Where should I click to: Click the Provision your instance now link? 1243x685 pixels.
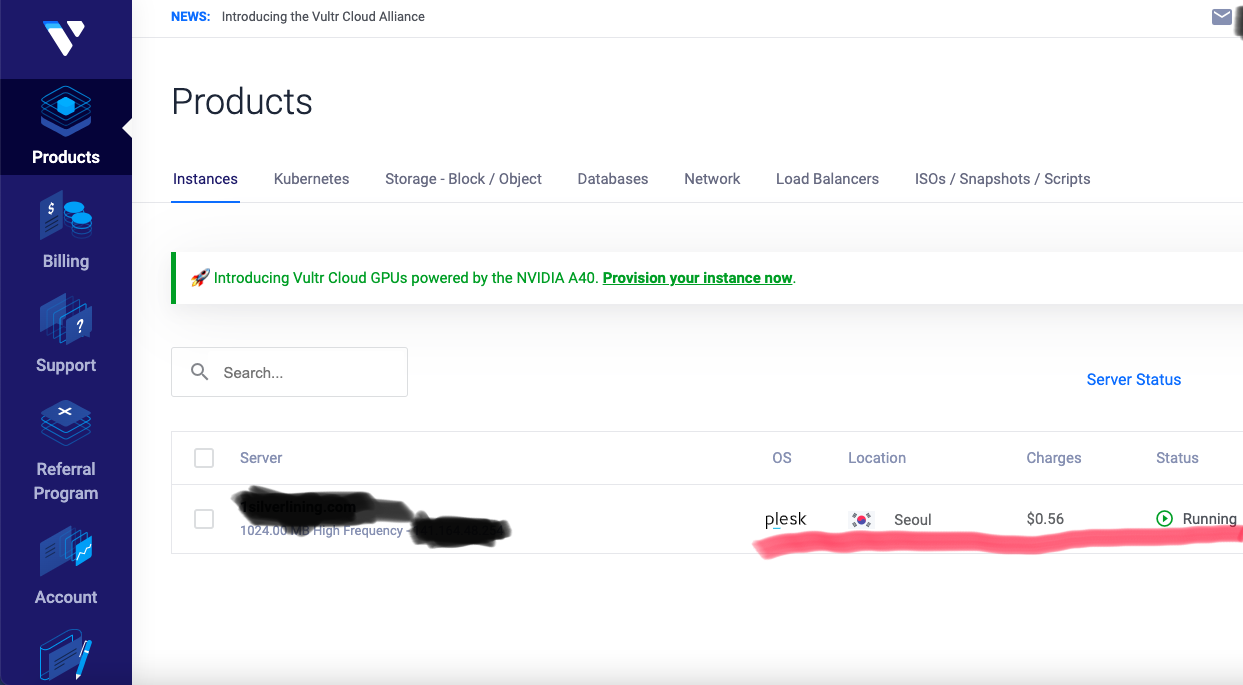[697, 278]
